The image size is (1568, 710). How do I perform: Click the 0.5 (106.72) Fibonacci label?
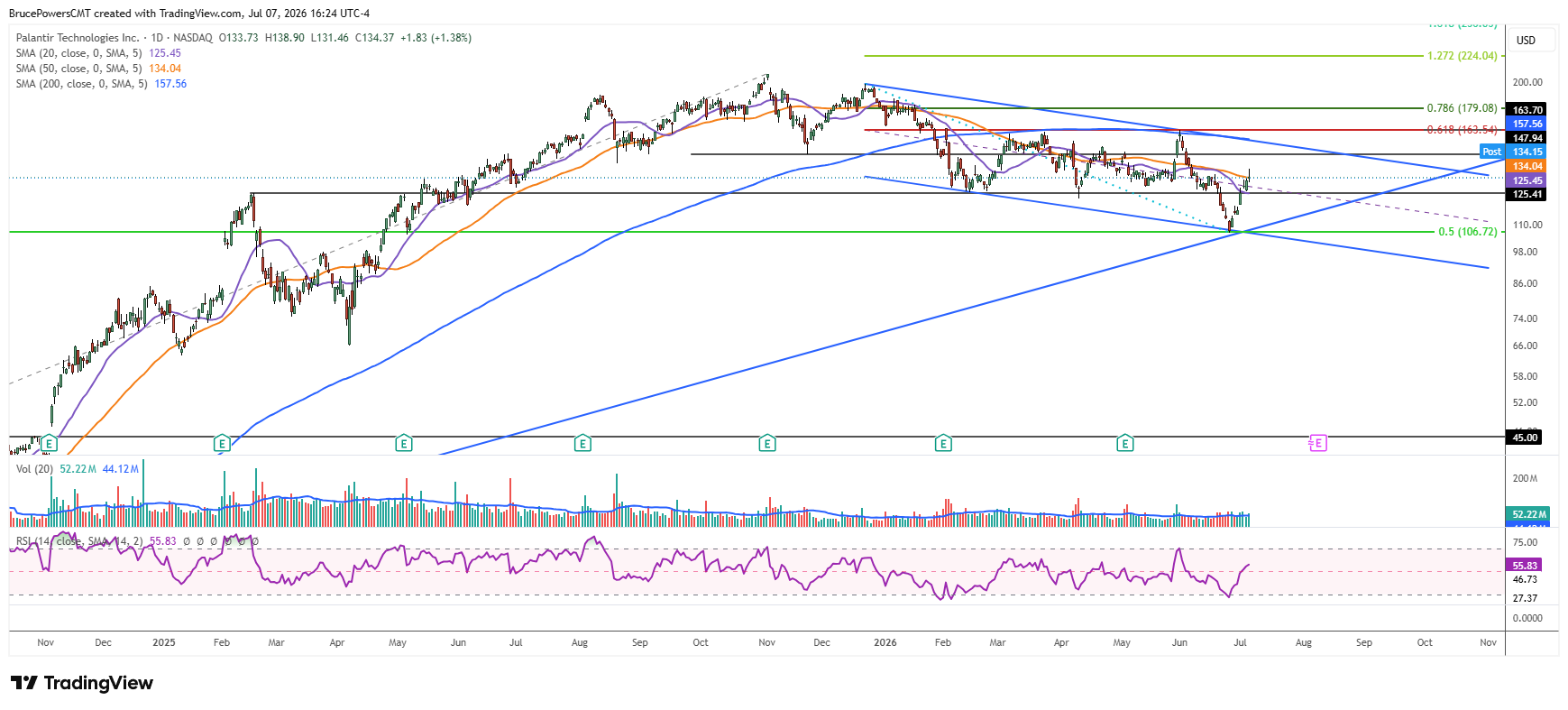coord(1468,232)
